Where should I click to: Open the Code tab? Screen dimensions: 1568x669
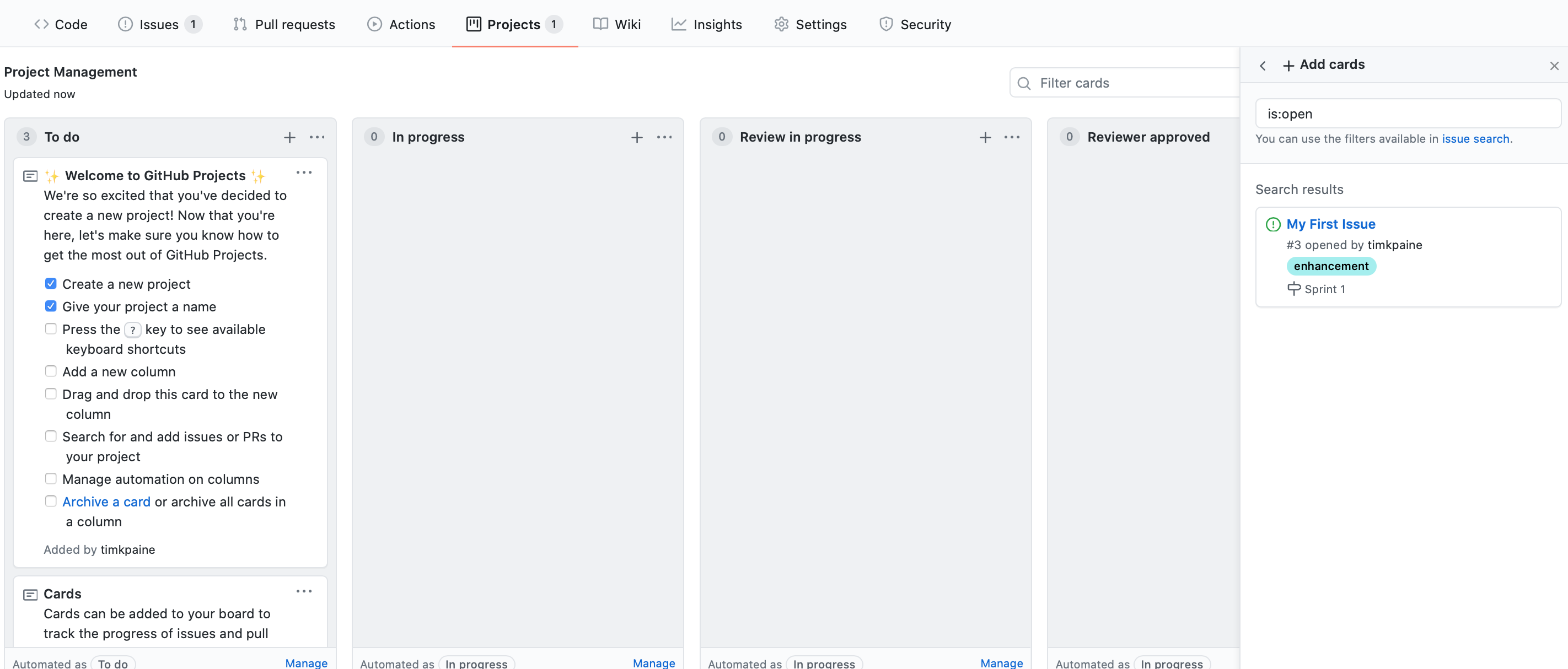tap(61, 24)
